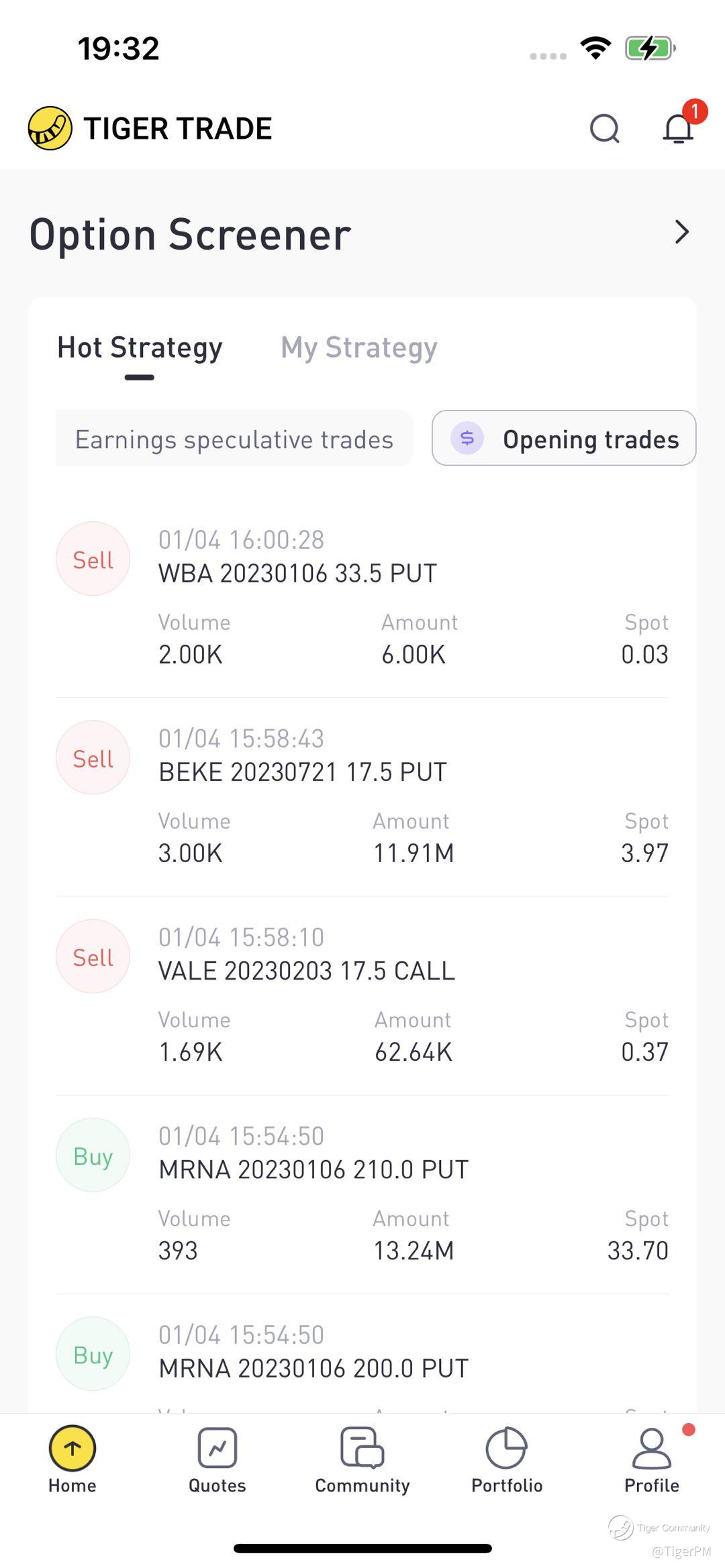Open BEKE 20230721 17.5 PUT trade
Image resolution: width=725 pixels, height=1568 pixels.
[x=303, y=772]
